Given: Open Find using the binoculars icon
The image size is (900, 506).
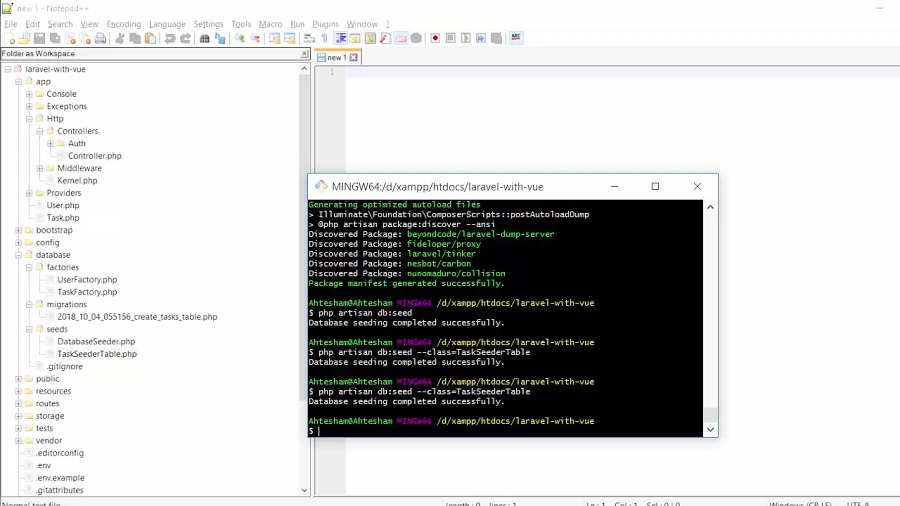Looking at the screenshot, I should (205, 39).
